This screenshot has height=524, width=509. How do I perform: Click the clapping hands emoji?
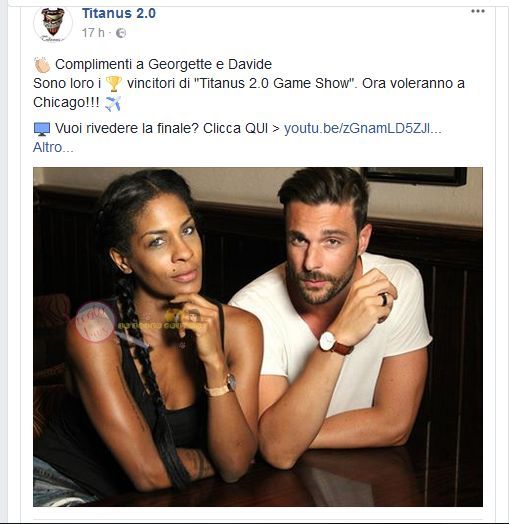coord(42,65)
